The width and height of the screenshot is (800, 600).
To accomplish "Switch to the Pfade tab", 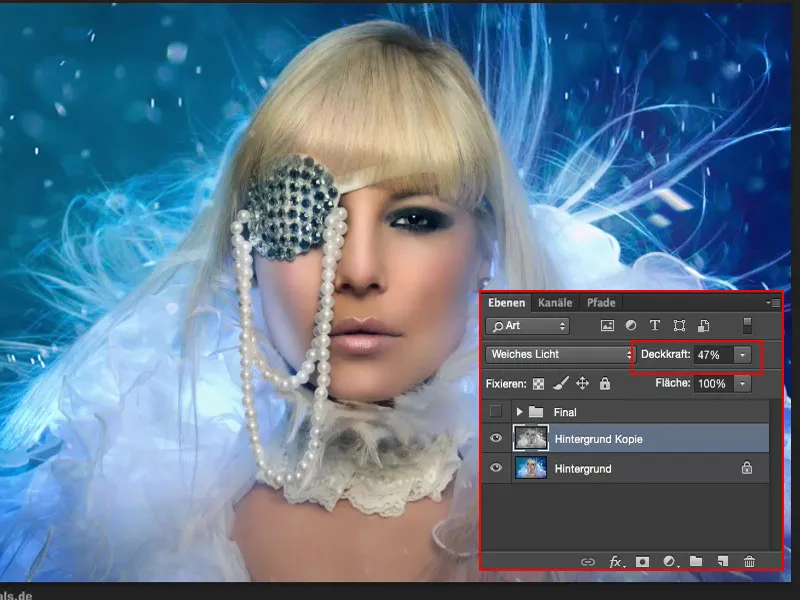I will pos(601,303).
